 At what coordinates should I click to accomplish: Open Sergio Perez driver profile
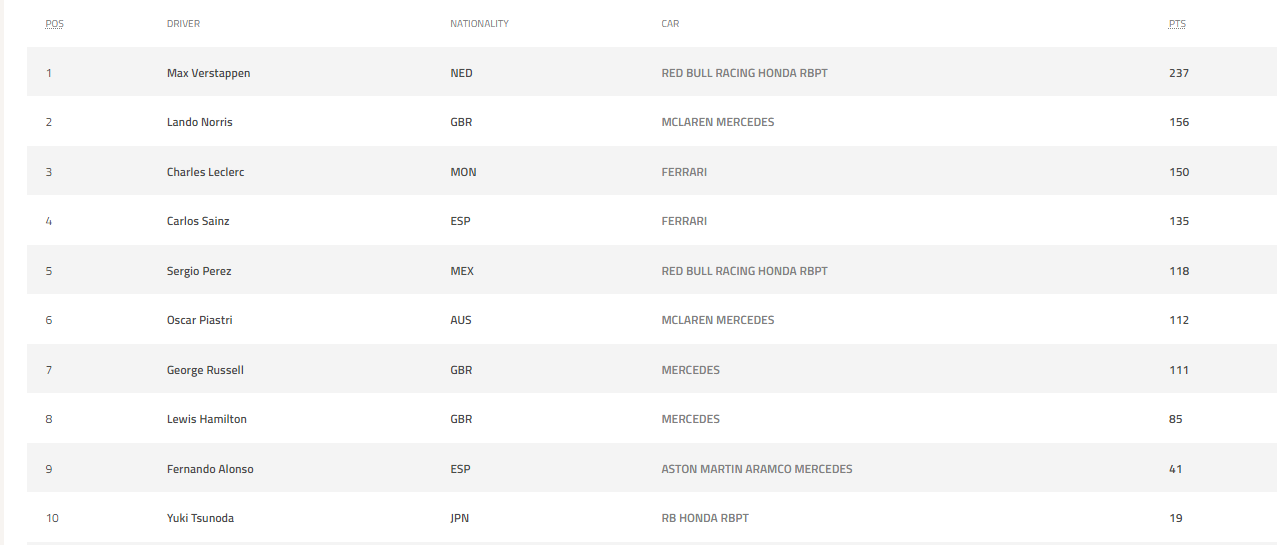pos(199,271)
